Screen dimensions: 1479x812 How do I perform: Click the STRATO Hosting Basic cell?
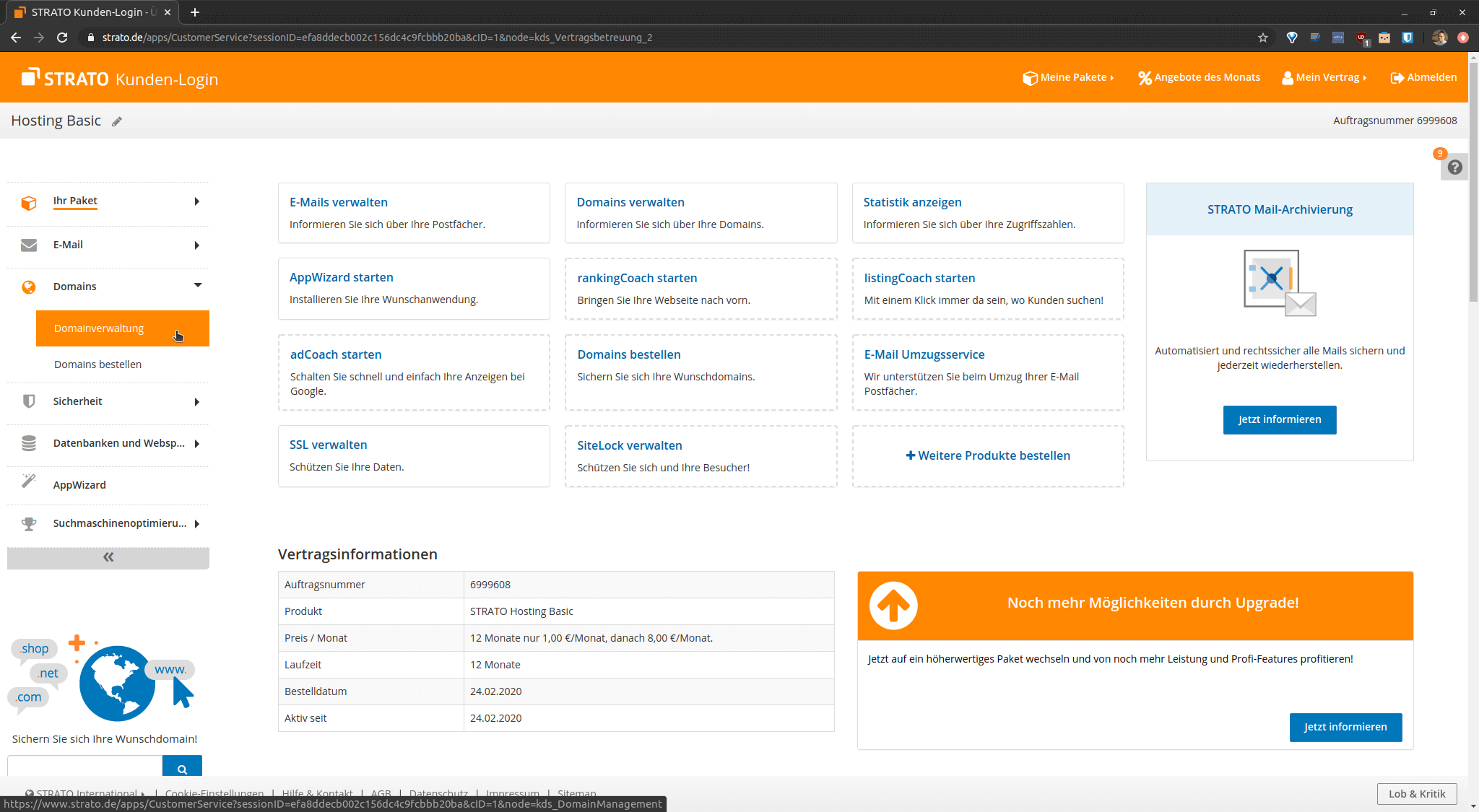pyautogui.click(x=649, y=611)
